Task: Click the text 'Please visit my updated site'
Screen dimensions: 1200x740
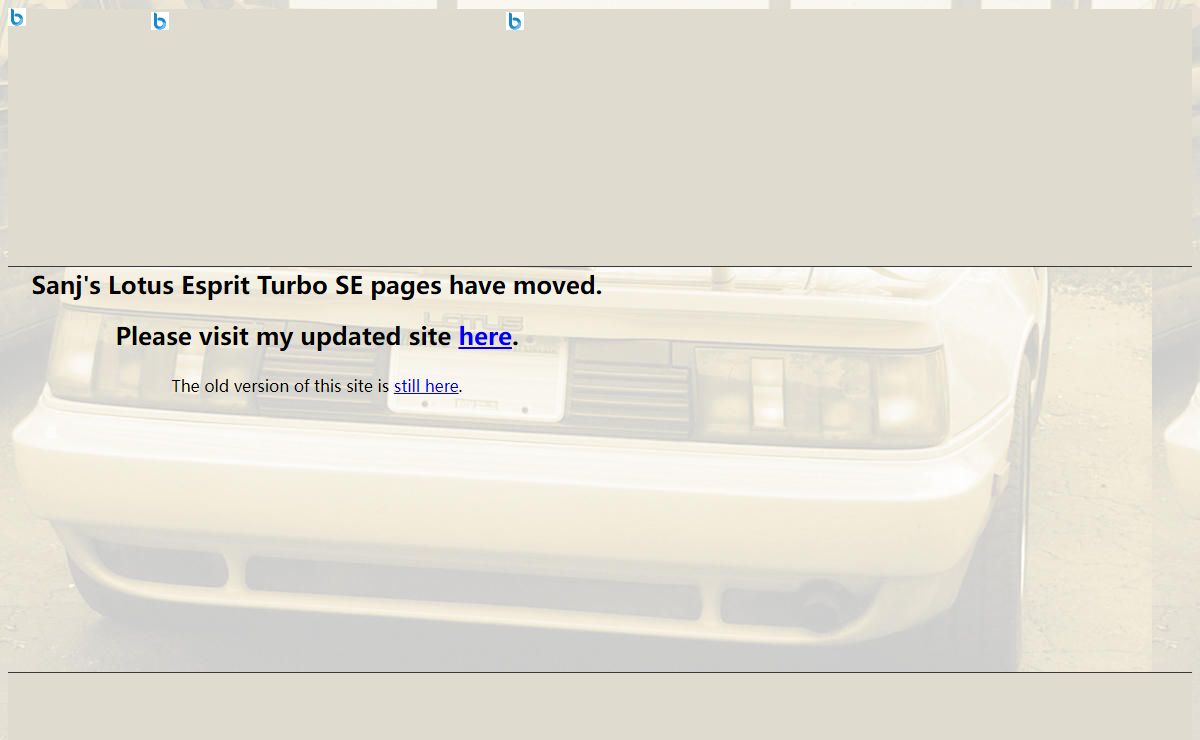Action: [284, 337]
